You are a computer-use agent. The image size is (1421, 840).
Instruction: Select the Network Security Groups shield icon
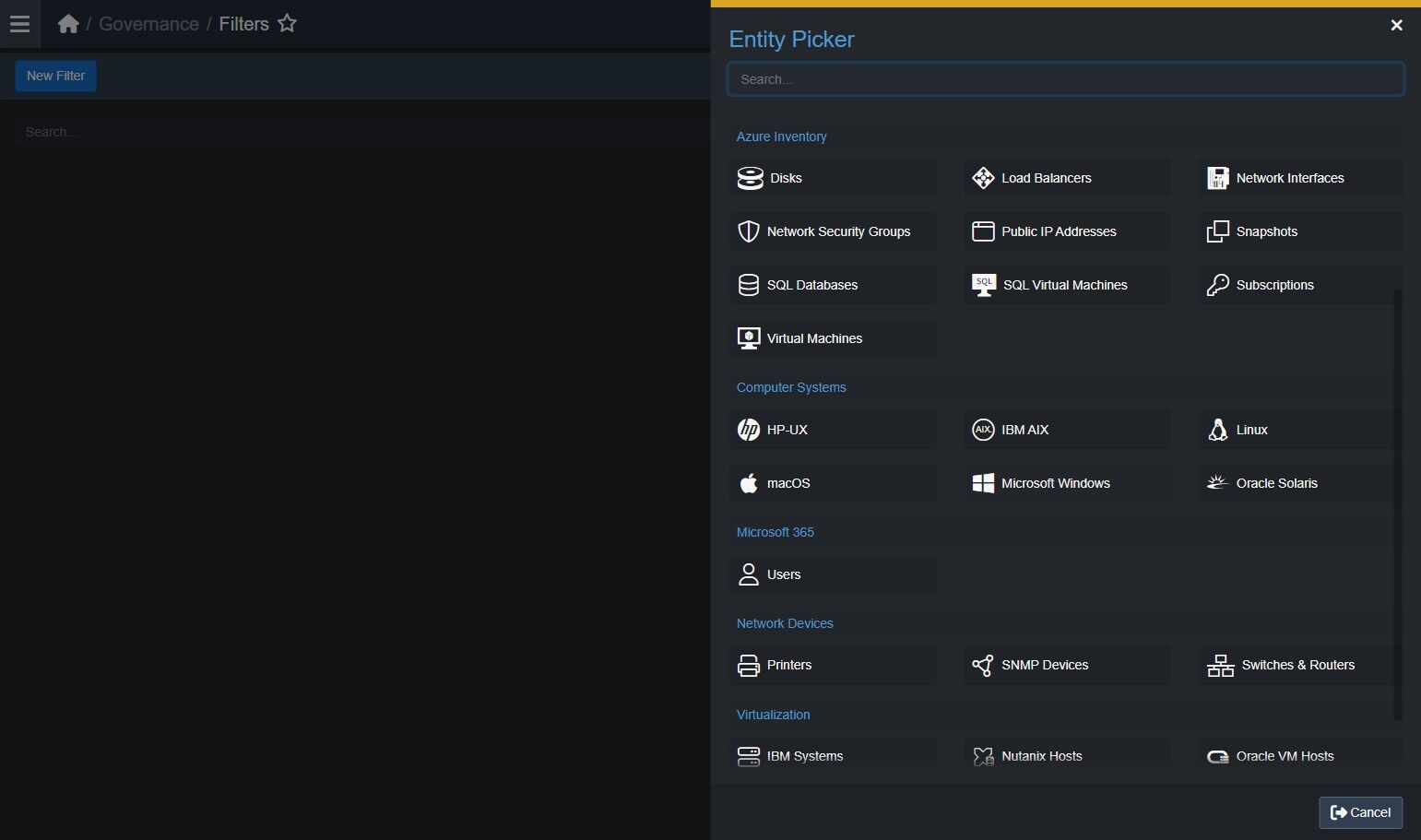[749, 231]
